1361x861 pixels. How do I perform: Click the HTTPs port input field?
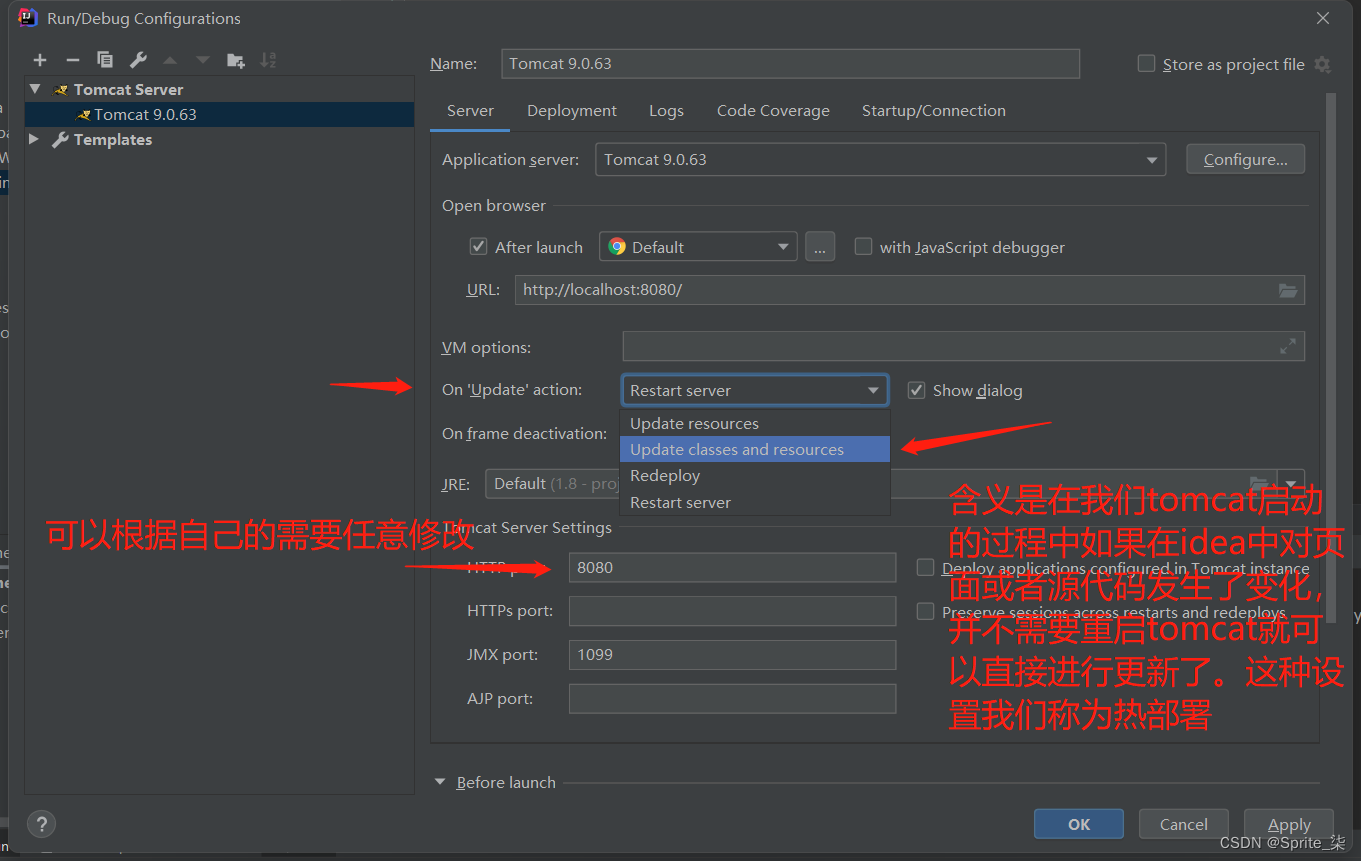tap(732, 611)
